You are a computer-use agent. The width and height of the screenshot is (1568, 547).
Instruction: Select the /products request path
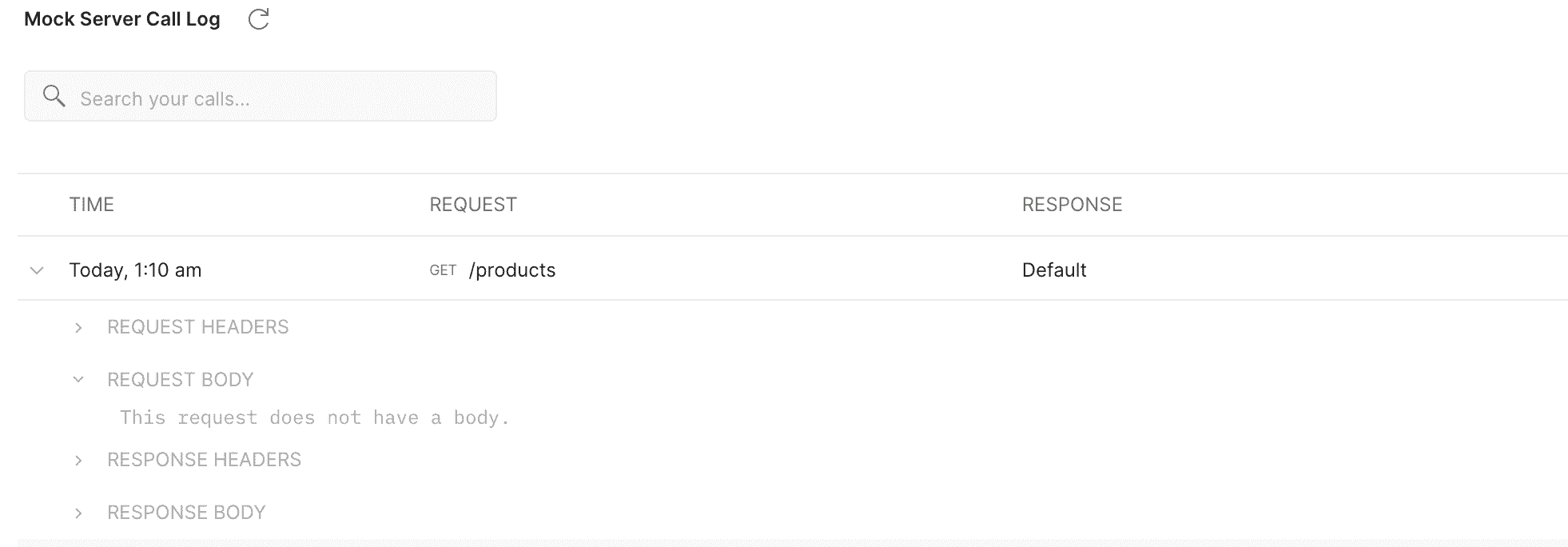[x=512, y=270]
